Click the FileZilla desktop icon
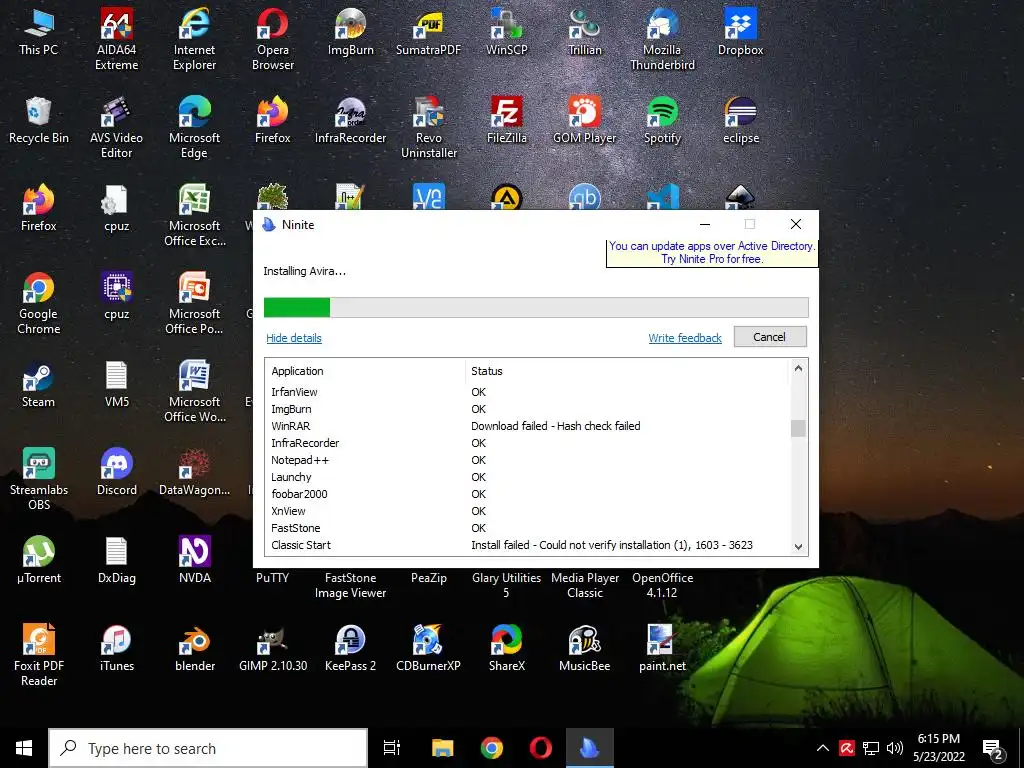 [507, 121]
